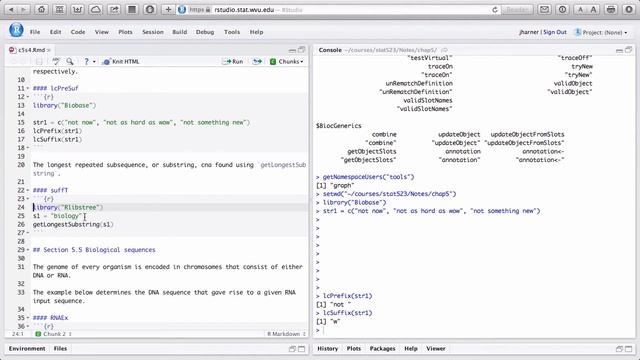Viewport: 640px width, 360px height.
Task: Switch to the History tab
Action: 327,349
